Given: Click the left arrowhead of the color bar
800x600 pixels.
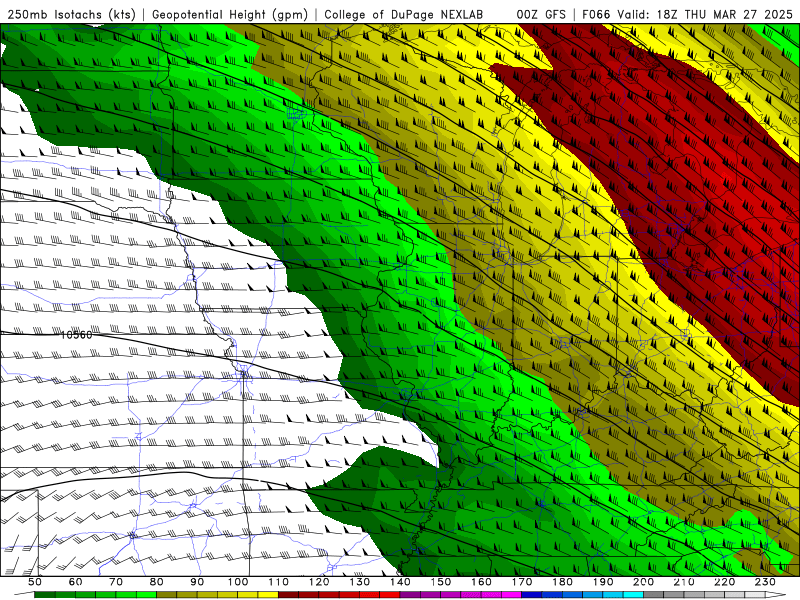Looking at the screenshot, I should [x=23, y=595].
